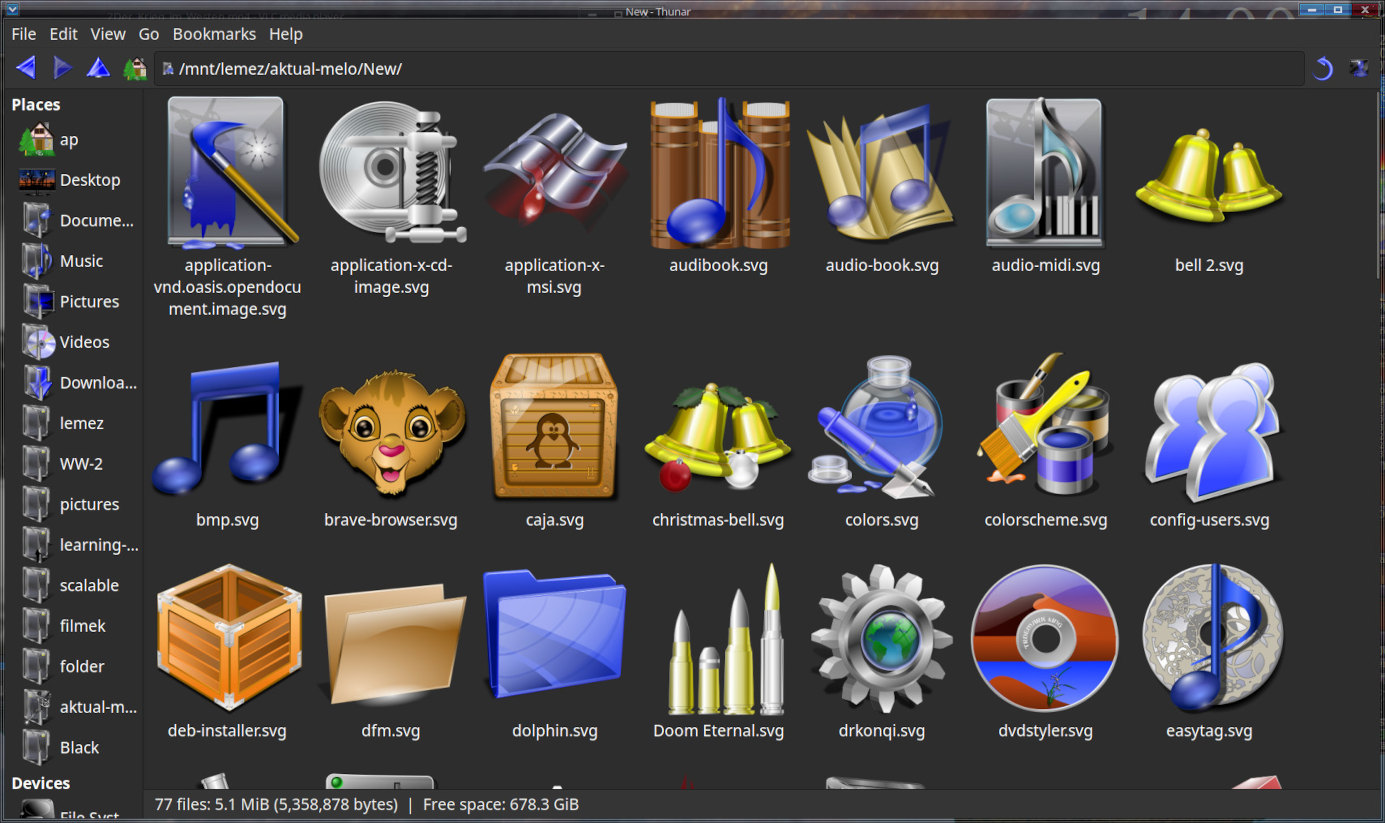1385x823 pixels.
Task: Open Desktop in Places sidebar
Action: (x=72, y=180)
